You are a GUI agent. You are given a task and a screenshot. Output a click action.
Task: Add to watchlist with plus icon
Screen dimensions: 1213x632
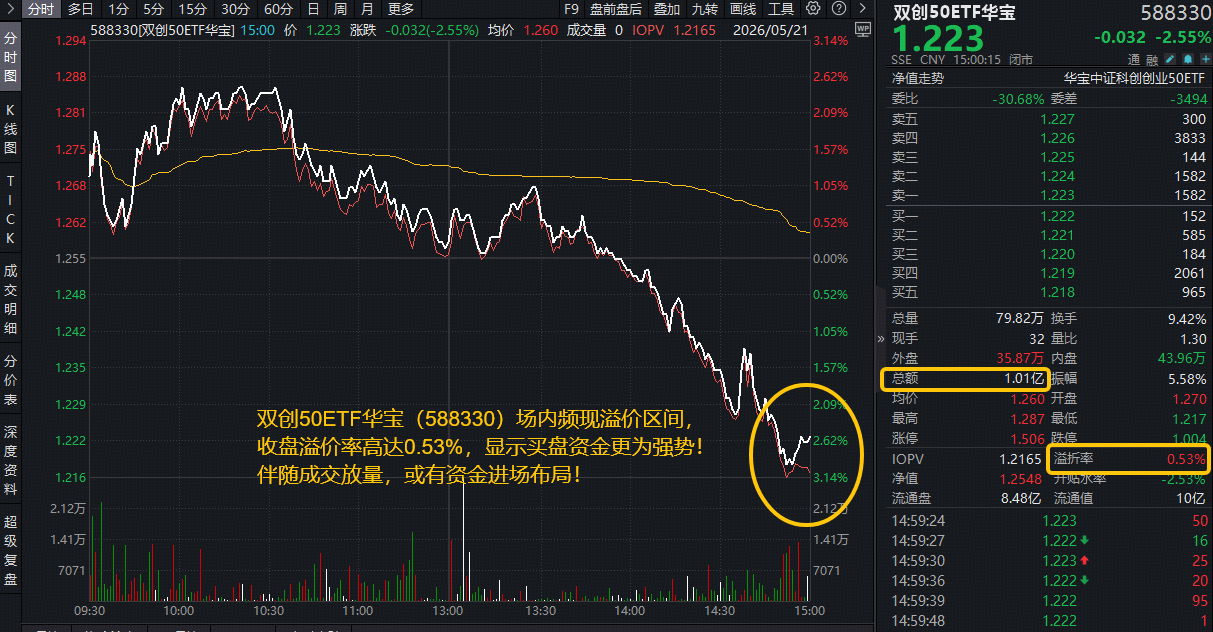(1204, 59)
